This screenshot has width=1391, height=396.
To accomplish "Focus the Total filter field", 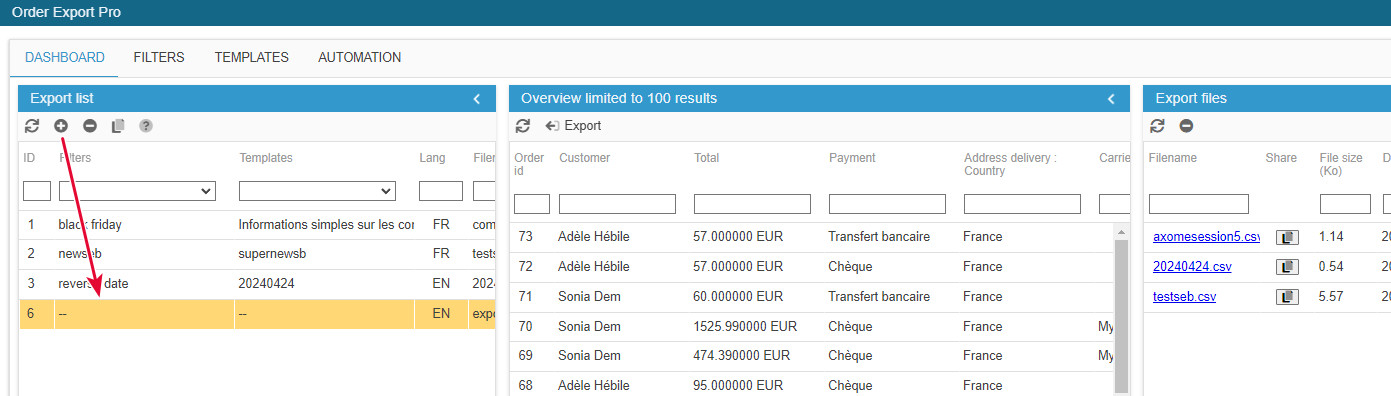I will [752, 204].
